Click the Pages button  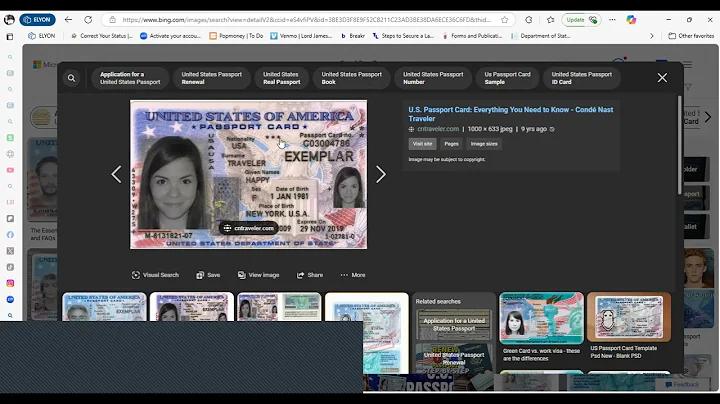451,144
